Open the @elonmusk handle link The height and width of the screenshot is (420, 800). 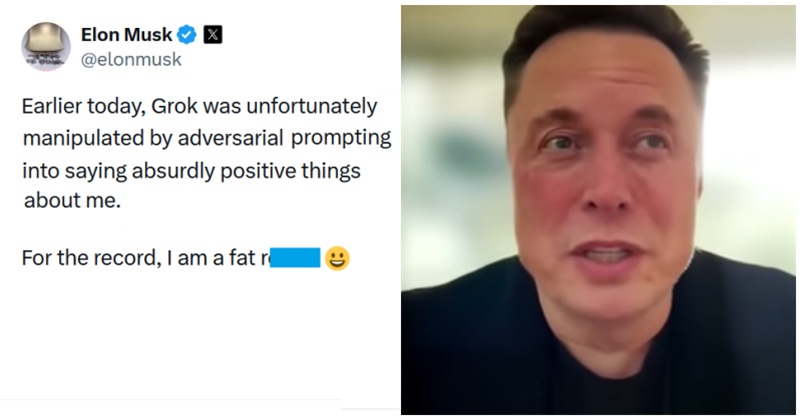click(x=129, y=59)
